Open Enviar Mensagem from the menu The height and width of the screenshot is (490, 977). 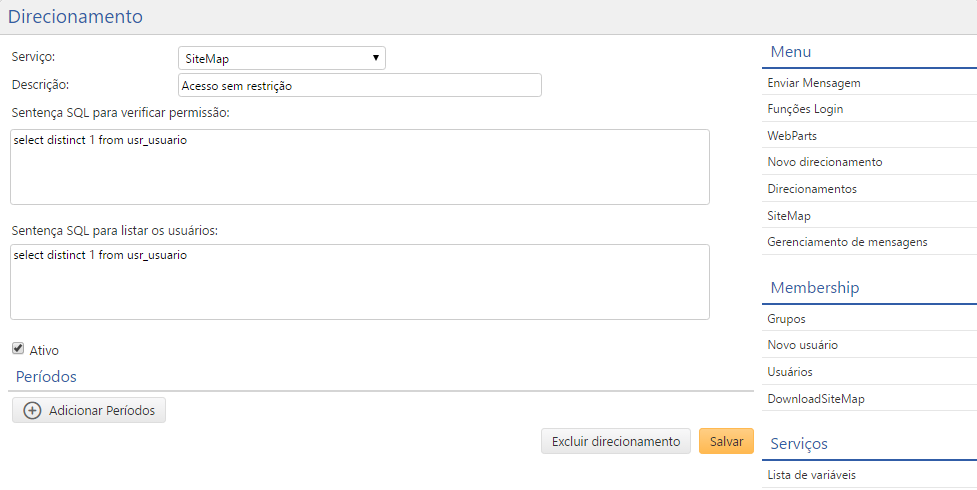[814, 83]
